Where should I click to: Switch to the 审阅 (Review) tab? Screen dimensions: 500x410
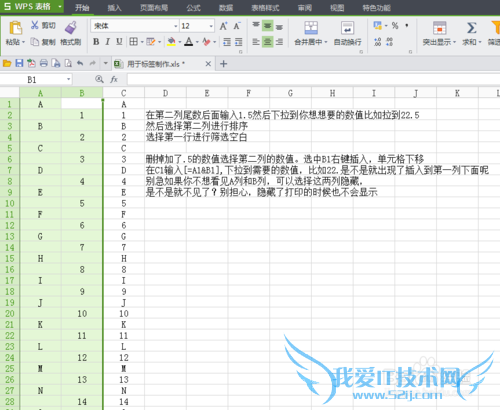point(305,8)
